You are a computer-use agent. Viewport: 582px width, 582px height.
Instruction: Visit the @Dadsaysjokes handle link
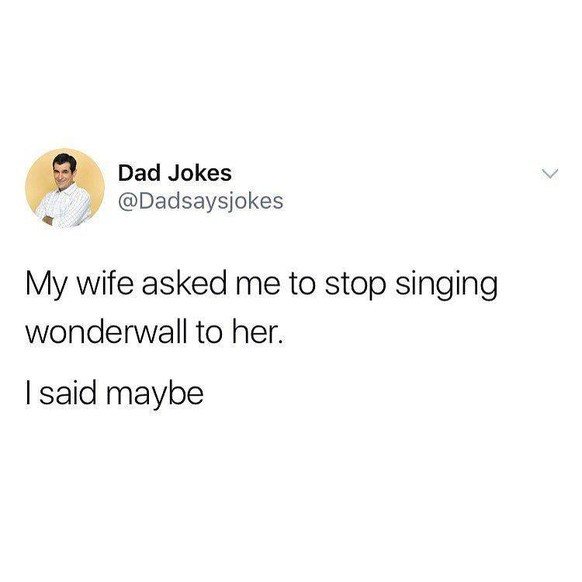pyautogui.click(x=201, y=202)
